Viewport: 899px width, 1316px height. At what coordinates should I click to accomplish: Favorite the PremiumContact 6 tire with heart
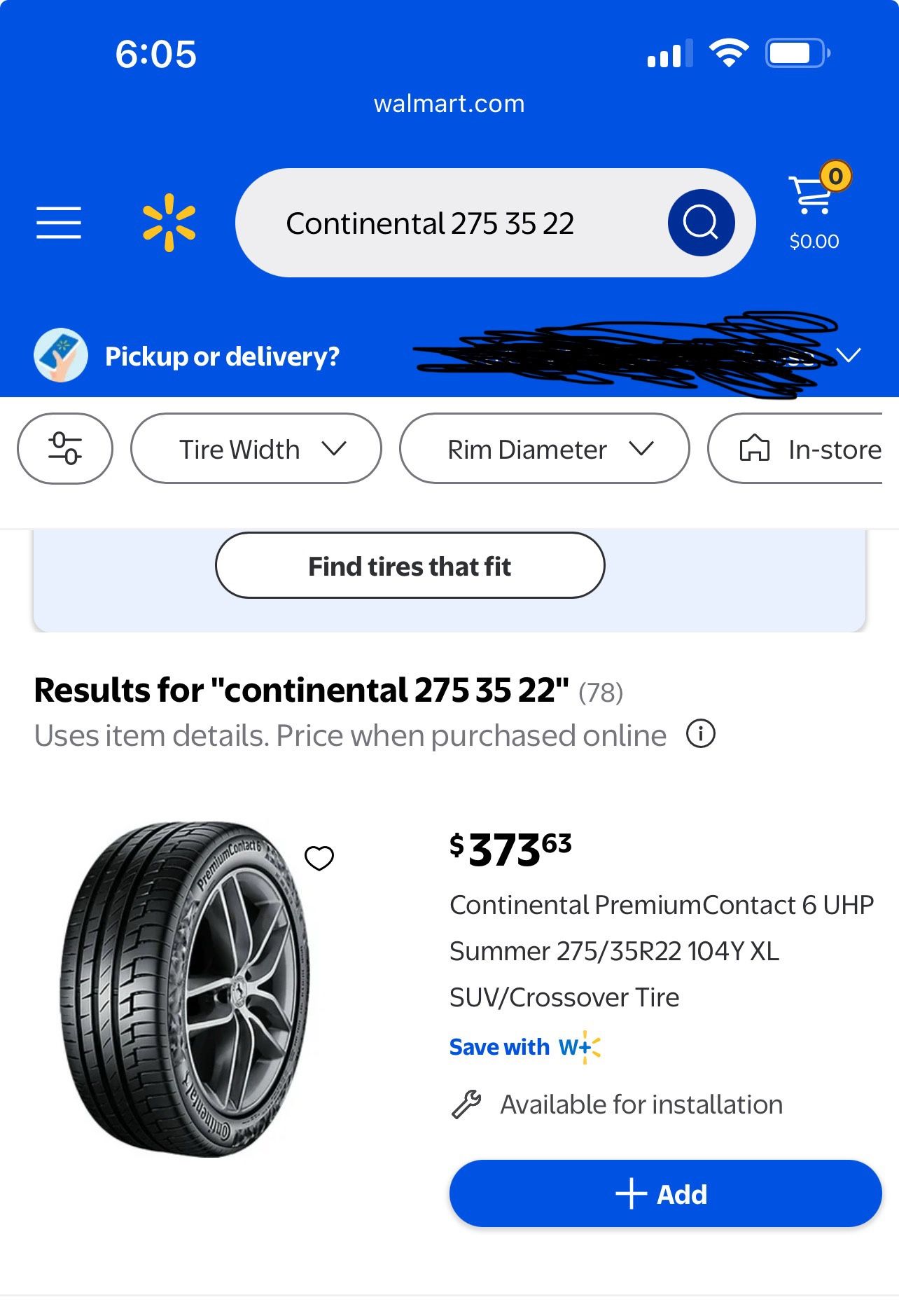coord(319,858)
